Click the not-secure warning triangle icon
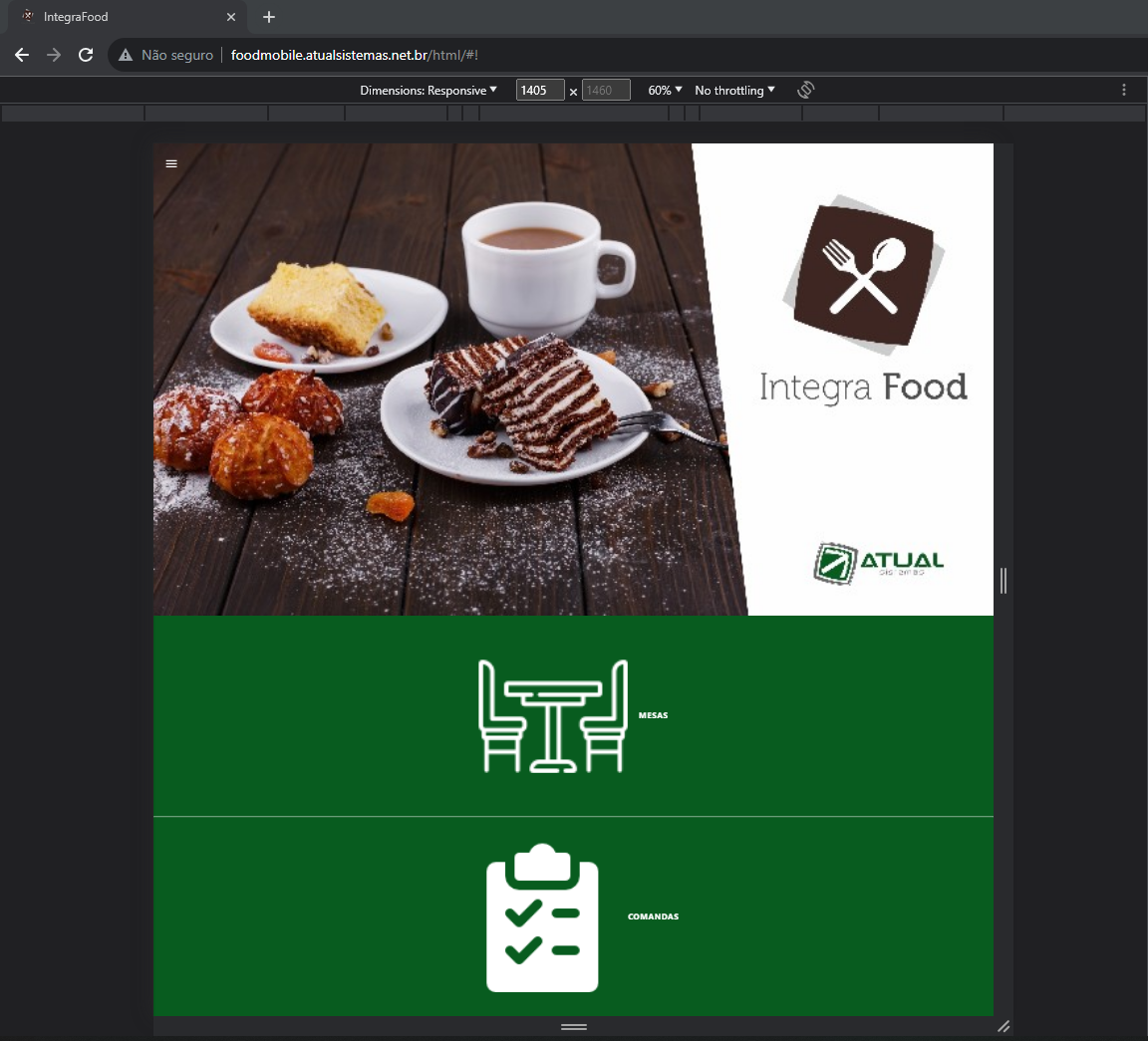The width and height of the screenshot is (1148, 1041). [126, 55]
